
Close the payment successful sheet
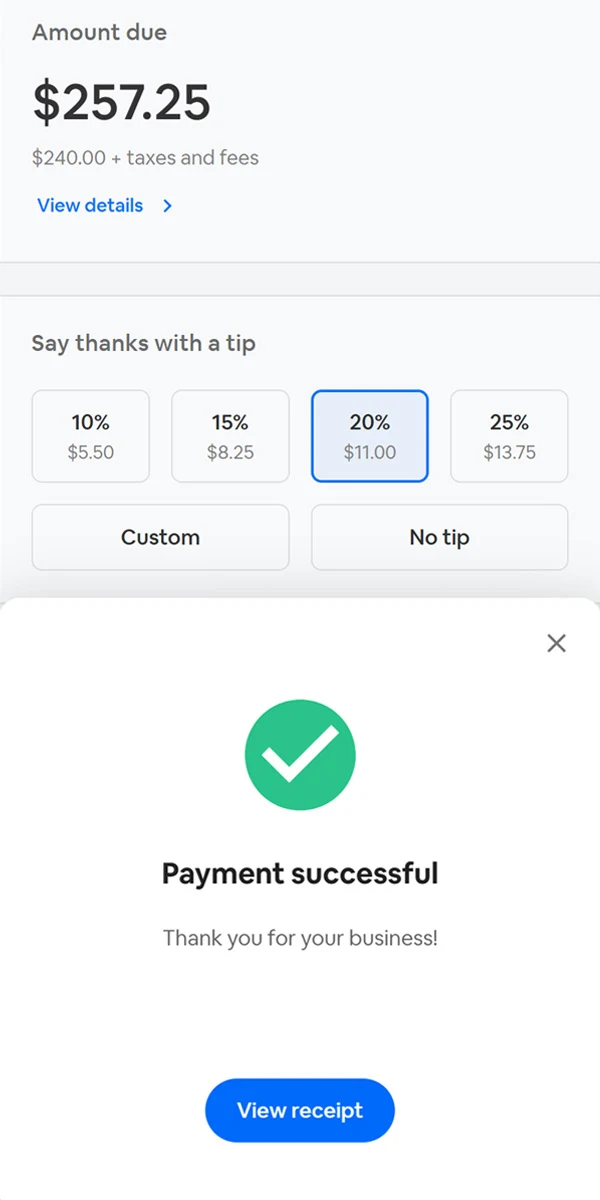click(556, 643)
